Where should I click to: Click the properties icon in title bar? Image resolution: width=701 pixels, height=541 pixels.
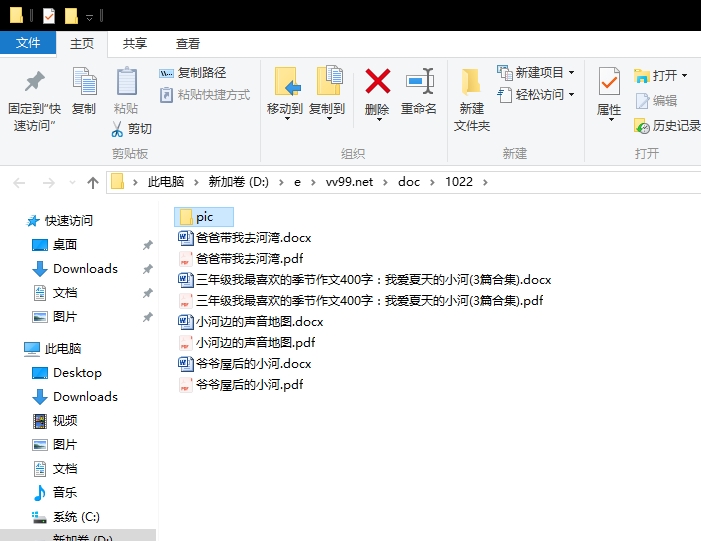pyautogui.click(x=49, y=16)
